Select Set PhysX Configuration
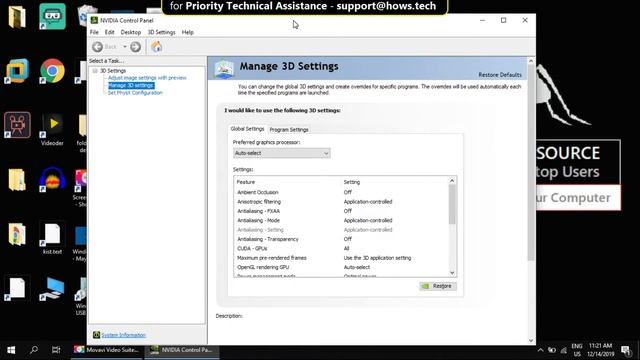Screen dimensions: 640x360 click(x=135, y=93)
